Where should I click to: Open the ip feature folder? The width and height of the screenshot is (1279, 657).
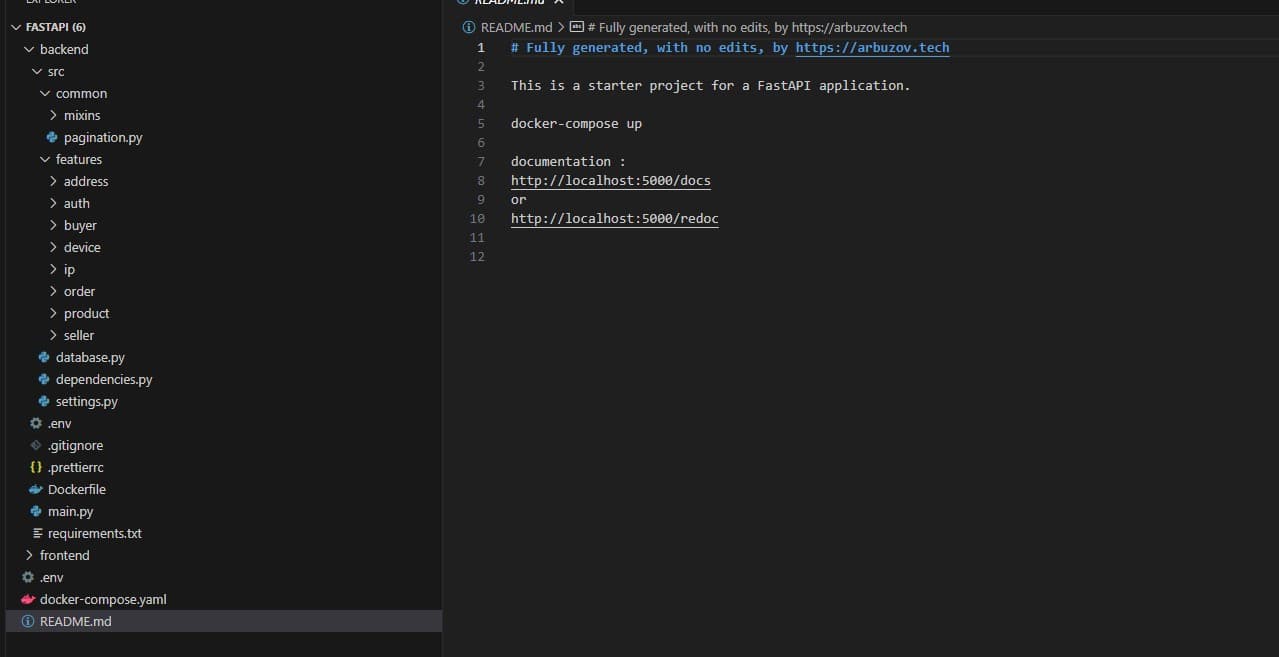(x=69, y=269)
